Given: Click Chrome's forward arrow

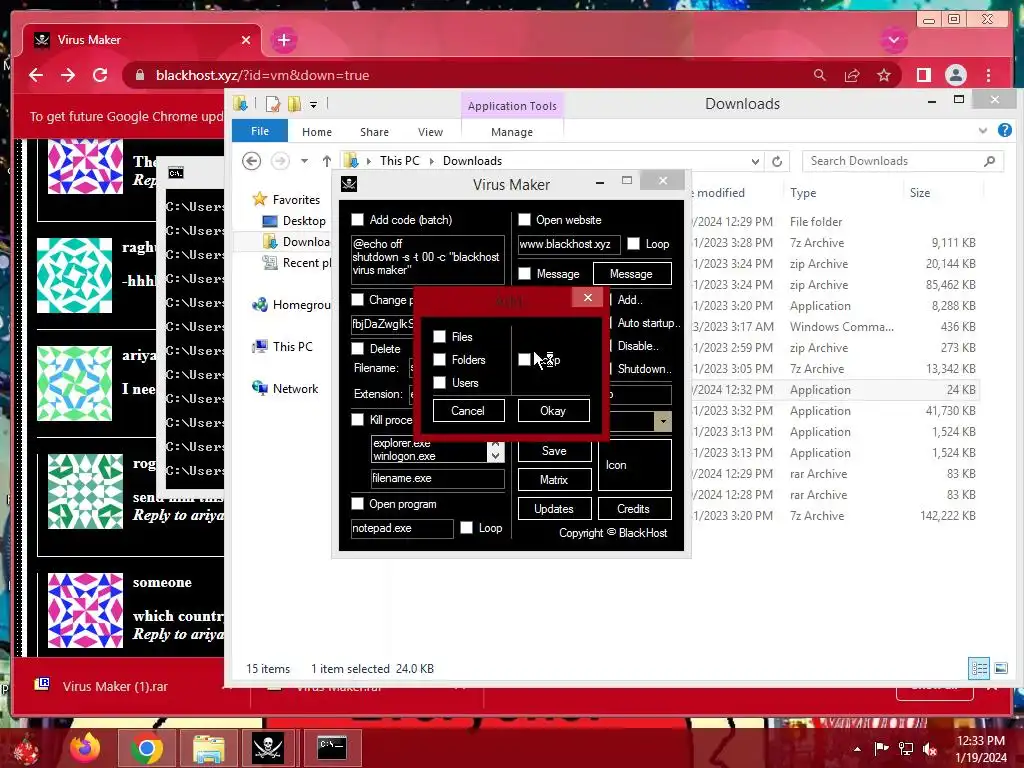Looking at the screenshot, I should (x=68, y=75).
